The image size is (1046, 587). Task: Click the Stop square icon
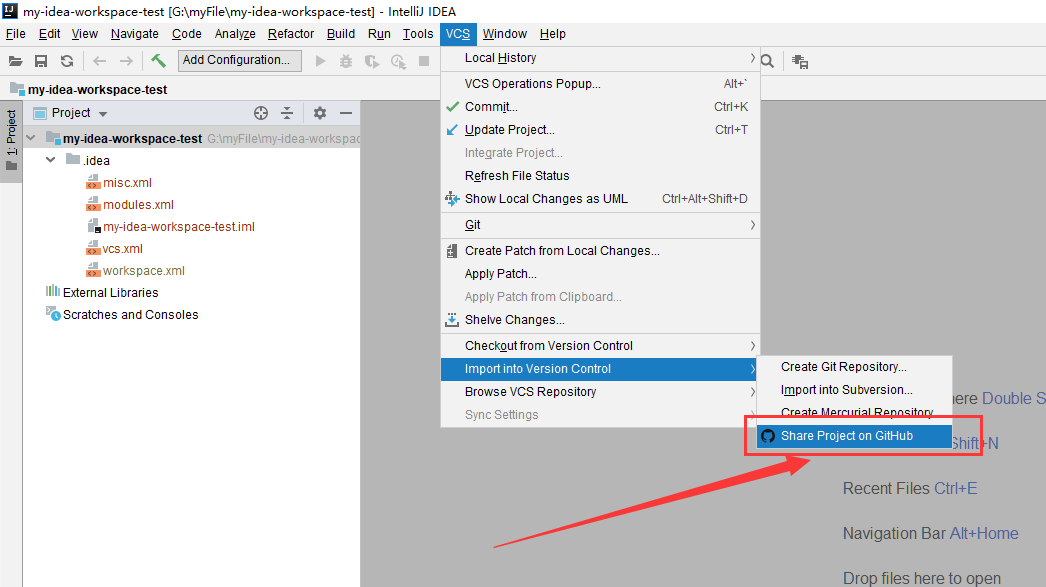(x=424, y=61)
